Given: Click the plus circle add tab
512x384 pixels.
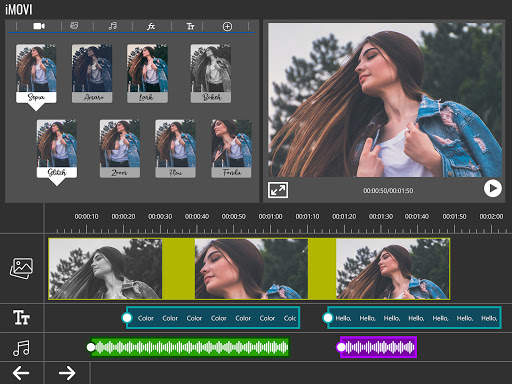Looking at the screenshot, I should tap(227, 26).
